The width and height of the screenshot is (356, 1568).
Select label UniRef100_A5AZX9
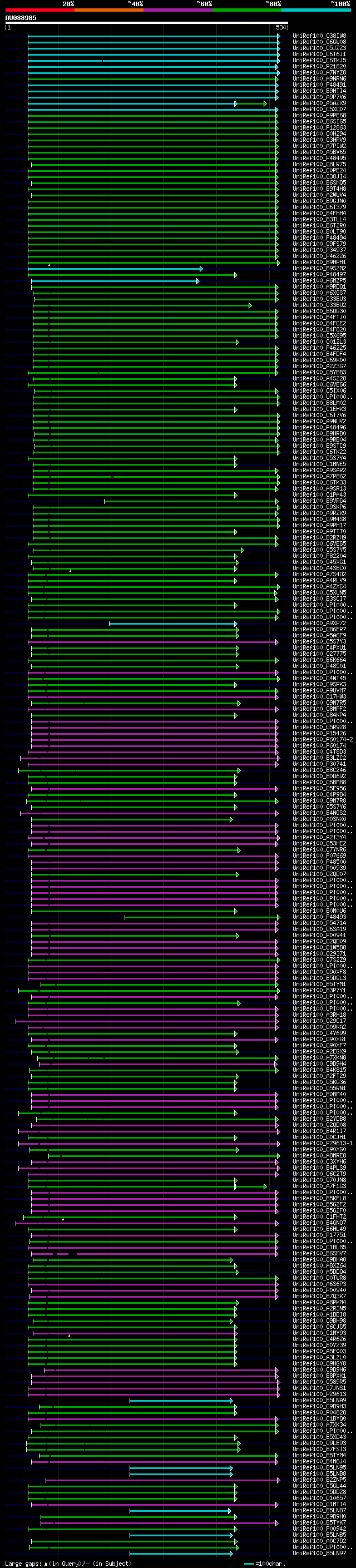pos(319,103)
